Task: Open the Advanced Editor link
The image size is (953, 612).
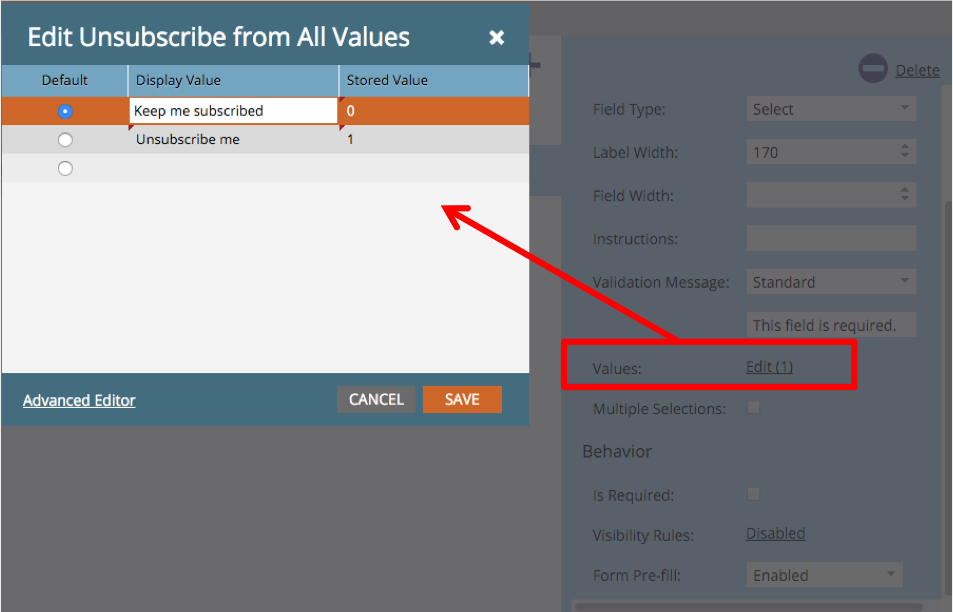Action: pos(79,400)
